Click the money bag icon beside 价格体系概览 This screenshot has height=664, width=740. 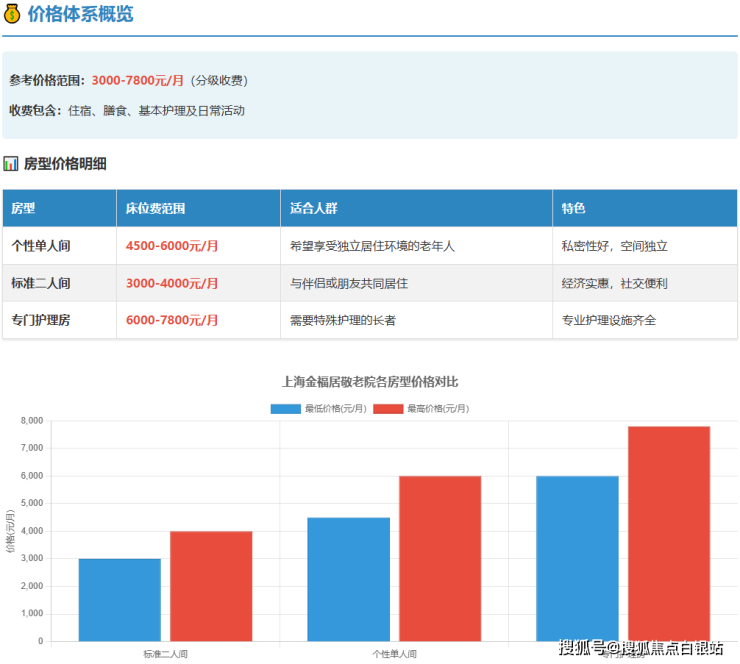pyautogui.click(x=12, y=15)
